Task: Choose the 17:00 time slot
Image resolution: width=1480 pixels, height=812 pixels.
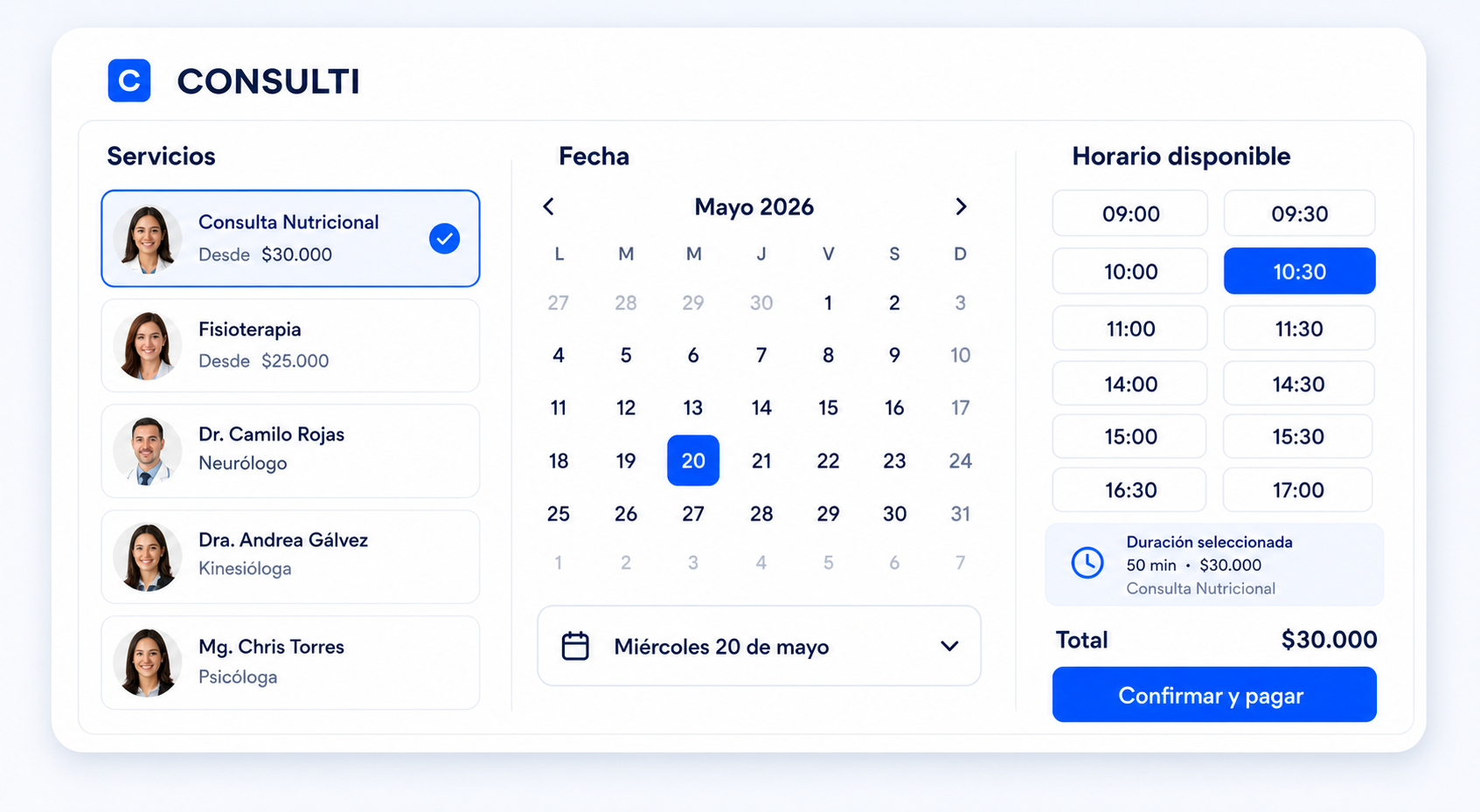Action: point(1298,489)
